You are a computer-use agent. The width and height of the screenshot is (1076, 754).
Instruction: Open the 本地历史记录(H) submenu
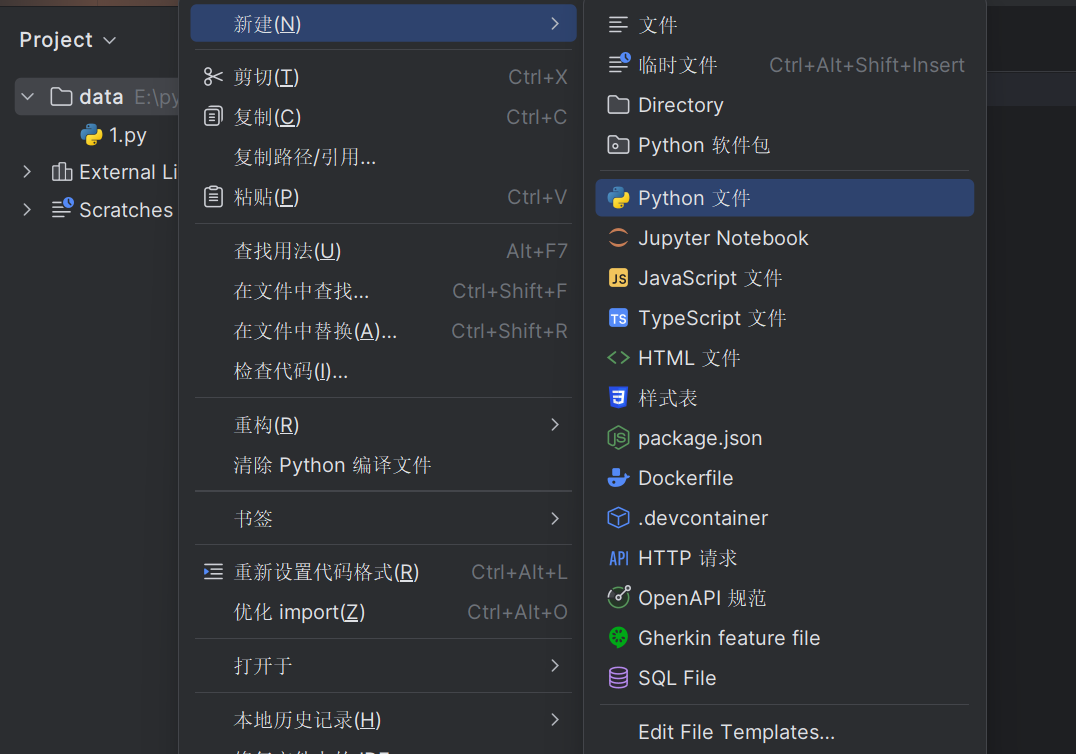tap(383, 720)
